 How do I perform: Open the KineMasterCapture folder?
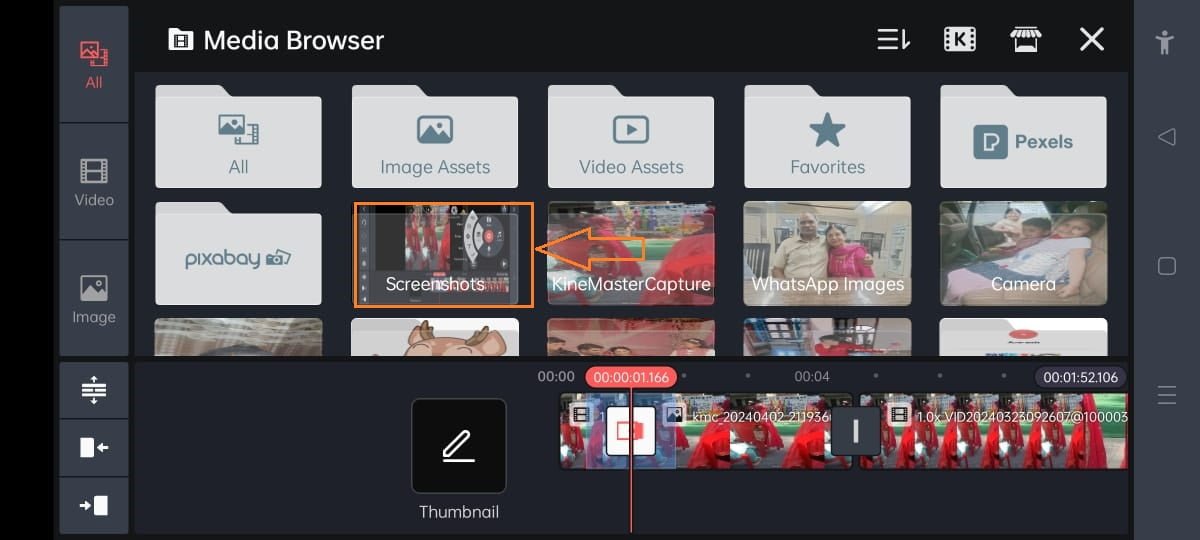coord(630,255)
